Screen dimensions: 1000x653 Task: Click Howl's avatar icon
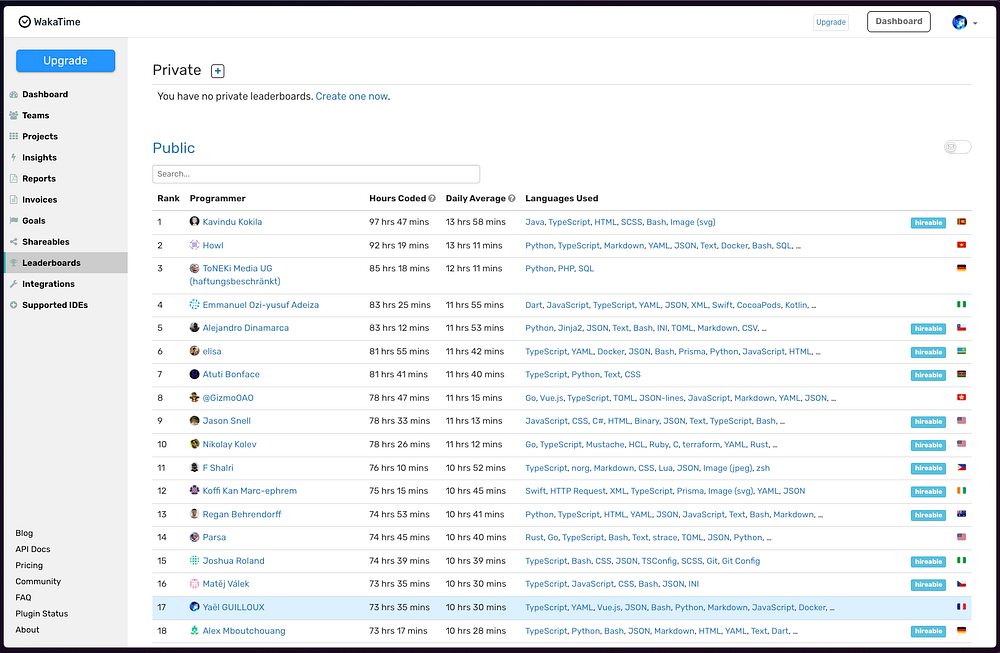[x=195, y=245]
